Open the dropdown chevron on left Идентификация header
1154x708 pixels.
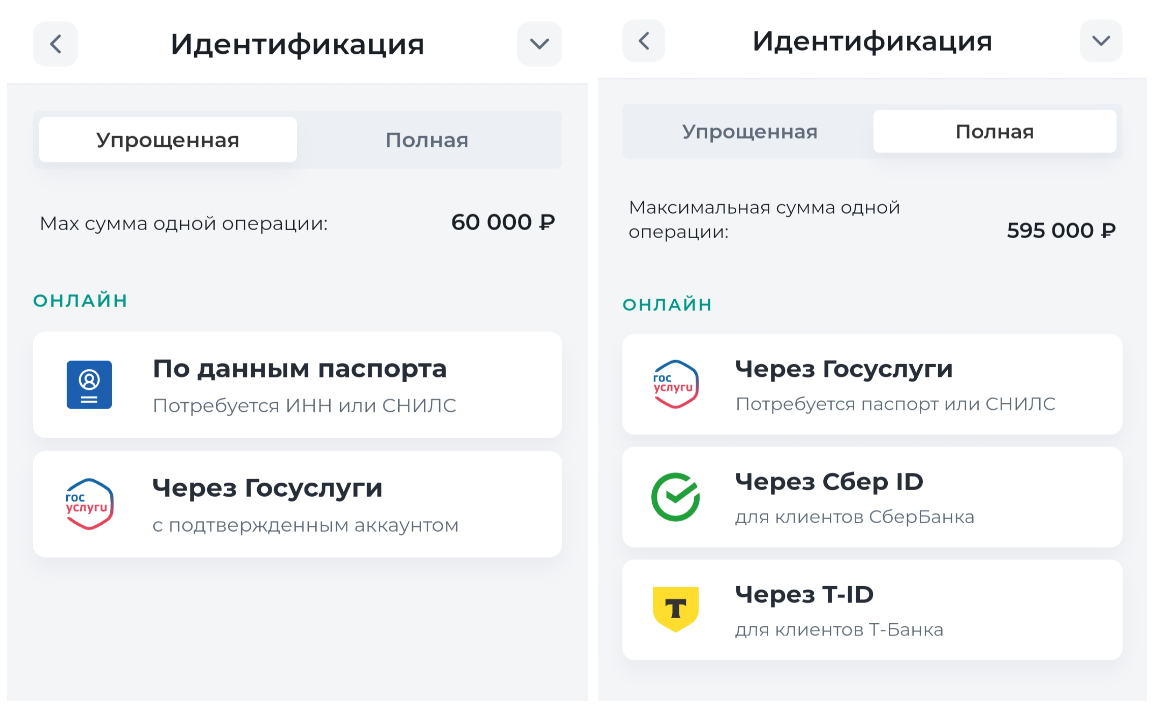(x=538, y=43)
